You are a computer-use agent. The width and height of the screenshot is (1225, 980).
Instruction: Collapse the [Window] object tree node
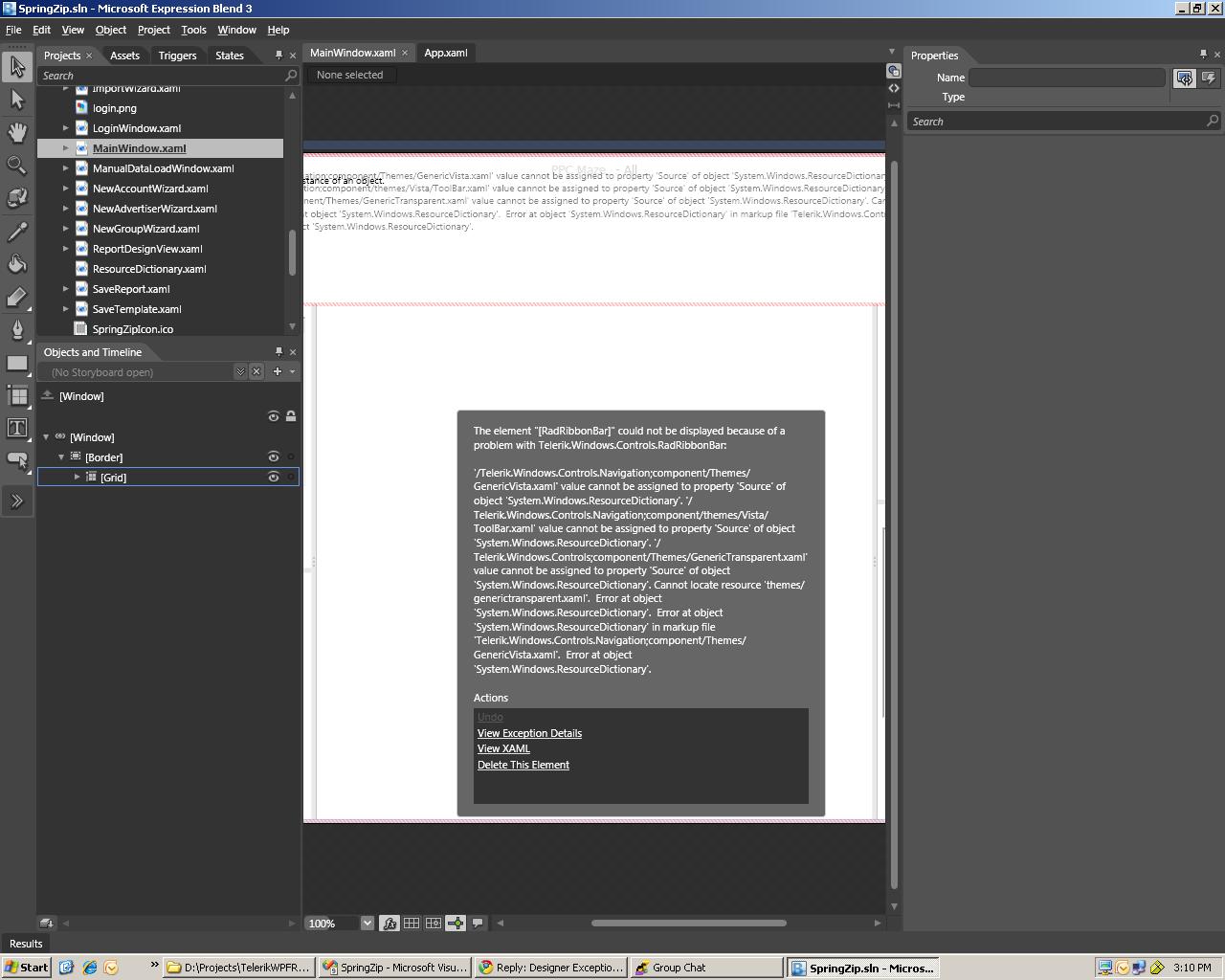coord(46,437)
